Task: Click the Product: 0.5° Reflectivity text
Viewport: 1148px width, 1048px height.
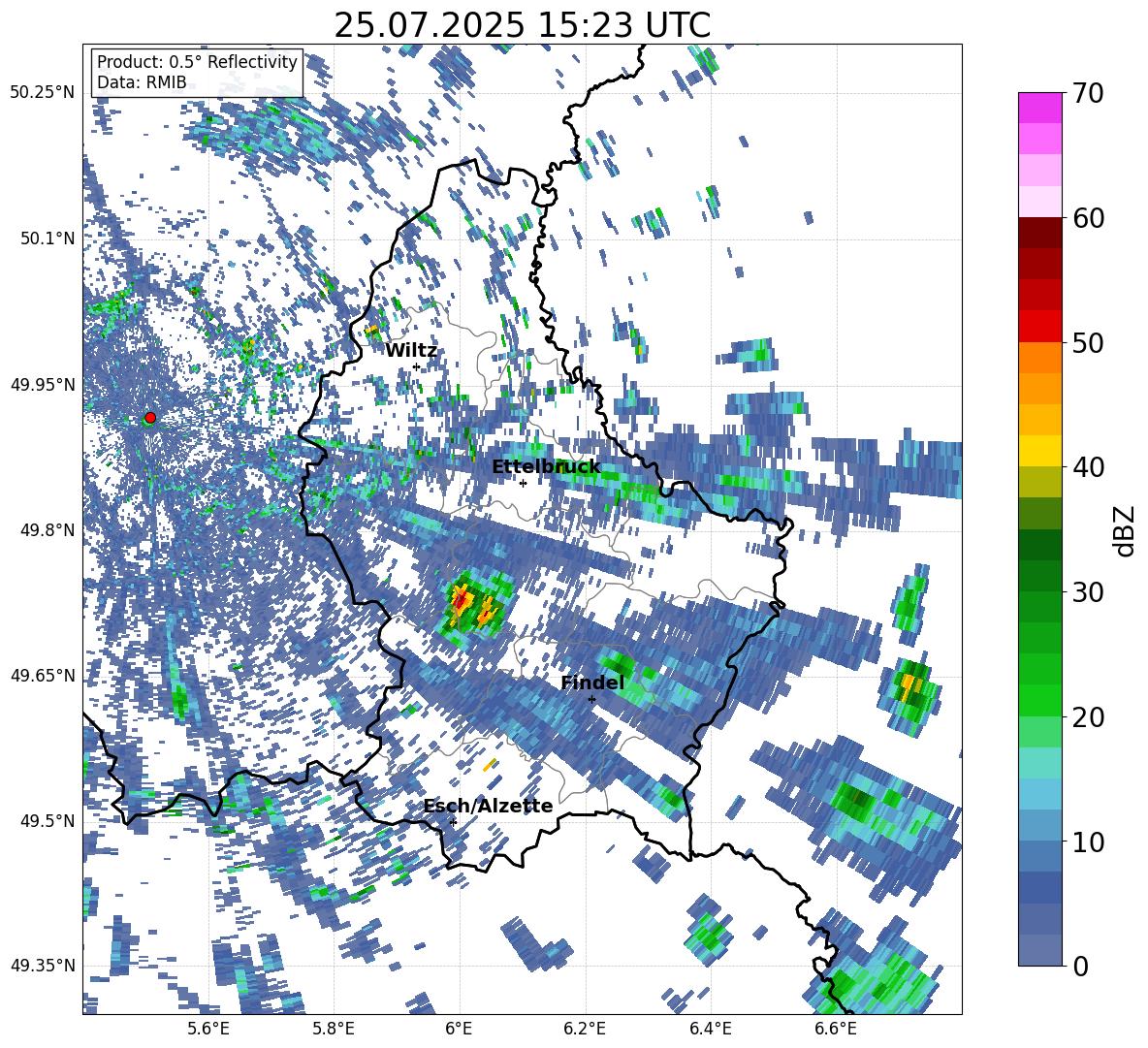Action: [197, 62]
